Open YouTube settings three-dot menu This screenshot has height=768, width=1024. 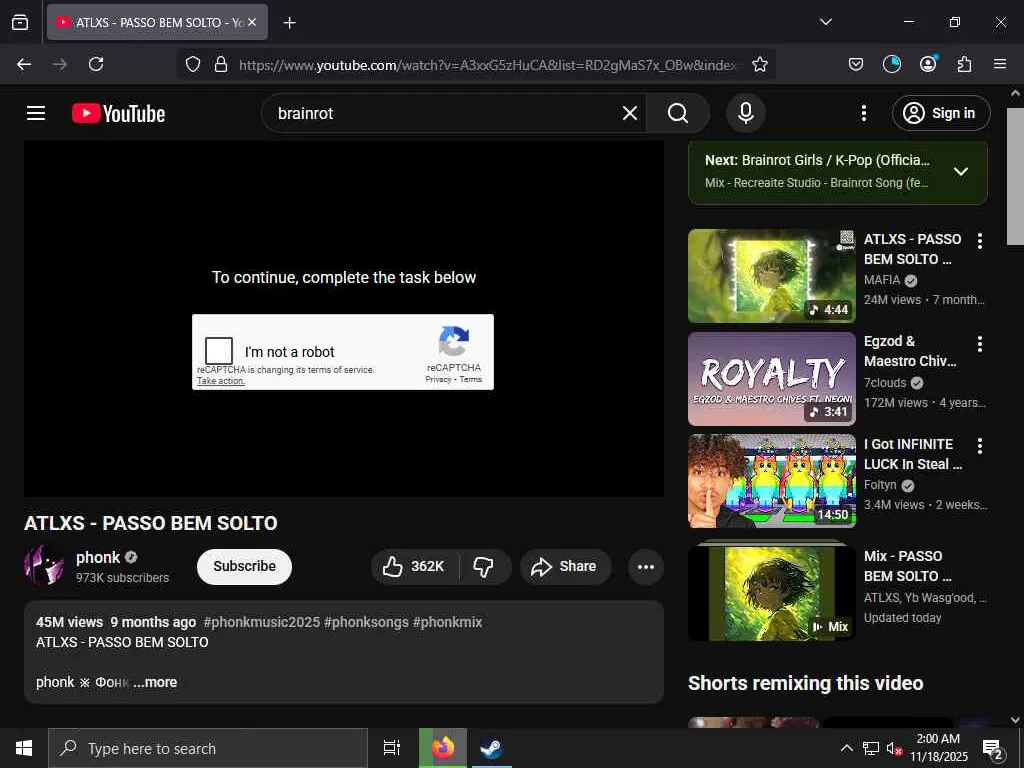tap(863, 113)
